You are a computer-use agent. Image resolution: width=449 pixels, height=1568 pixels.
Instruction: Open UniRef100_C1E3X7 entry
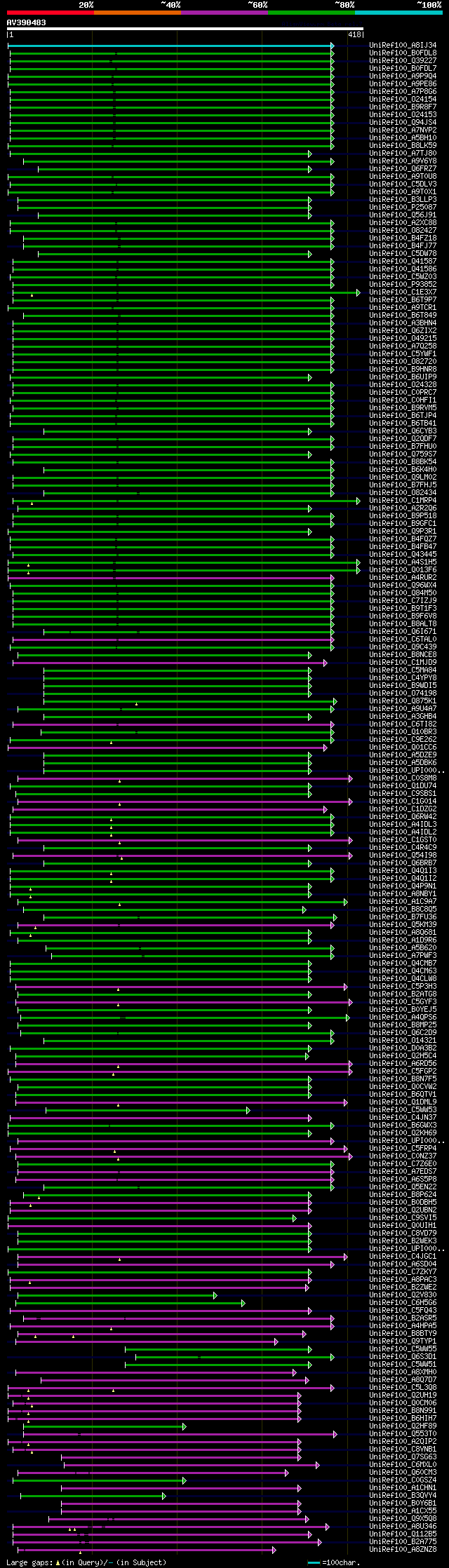(x=403, y=292)
